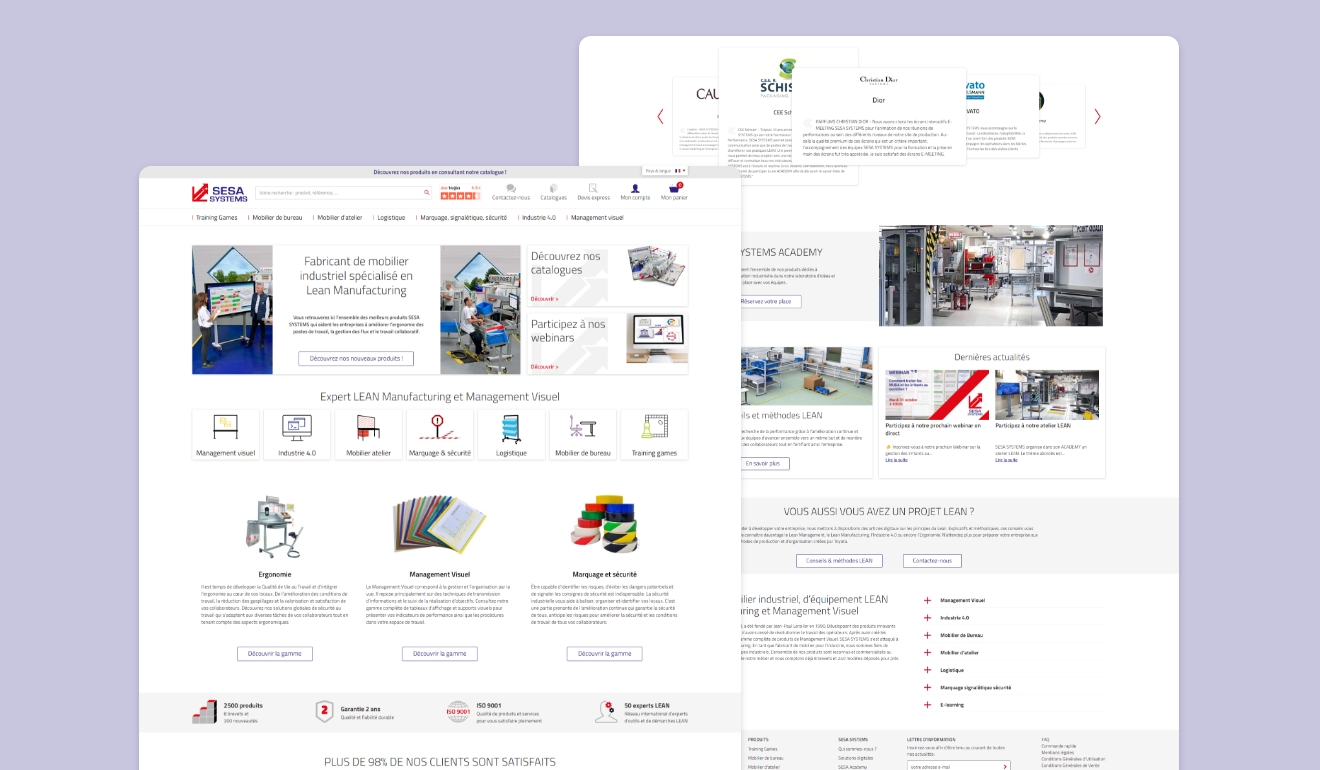The width and height of the screenshot is (1320, 770).
Task: Select the Marquage & sécurité category tile
Action: (x=440, y=434)
